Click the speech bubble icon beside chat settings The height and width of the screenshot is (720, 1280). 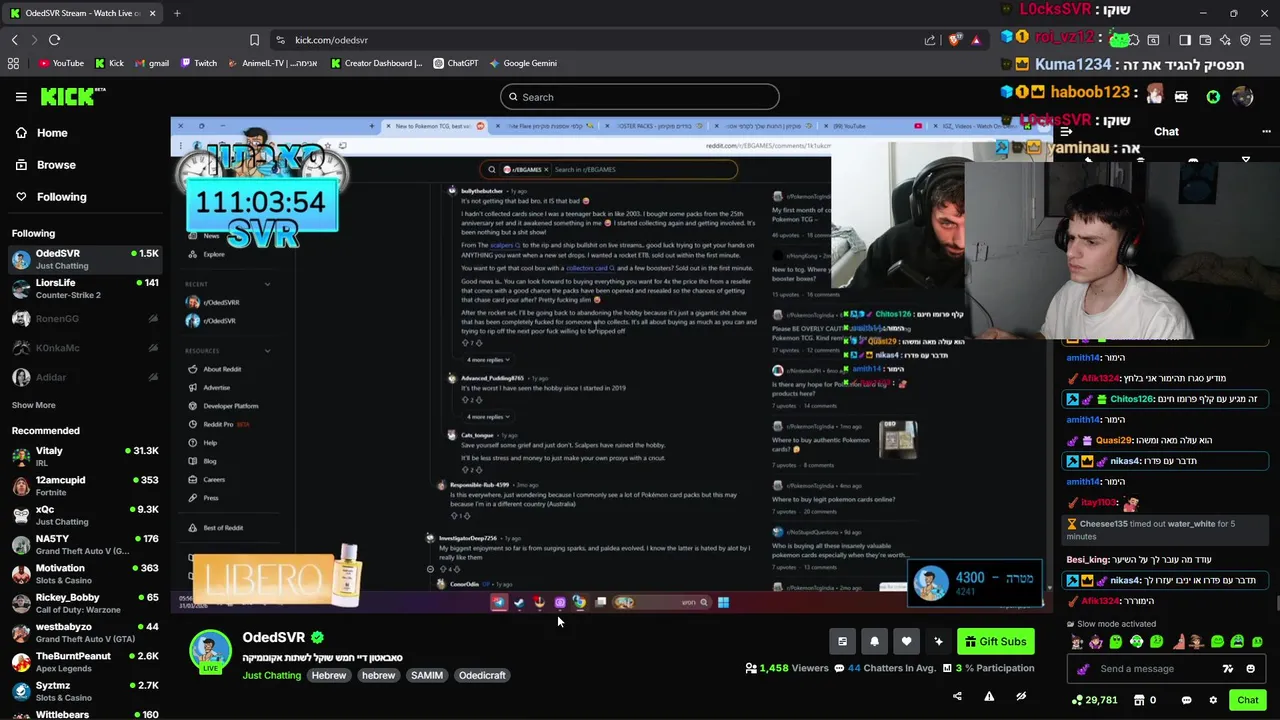[1186, 700]
